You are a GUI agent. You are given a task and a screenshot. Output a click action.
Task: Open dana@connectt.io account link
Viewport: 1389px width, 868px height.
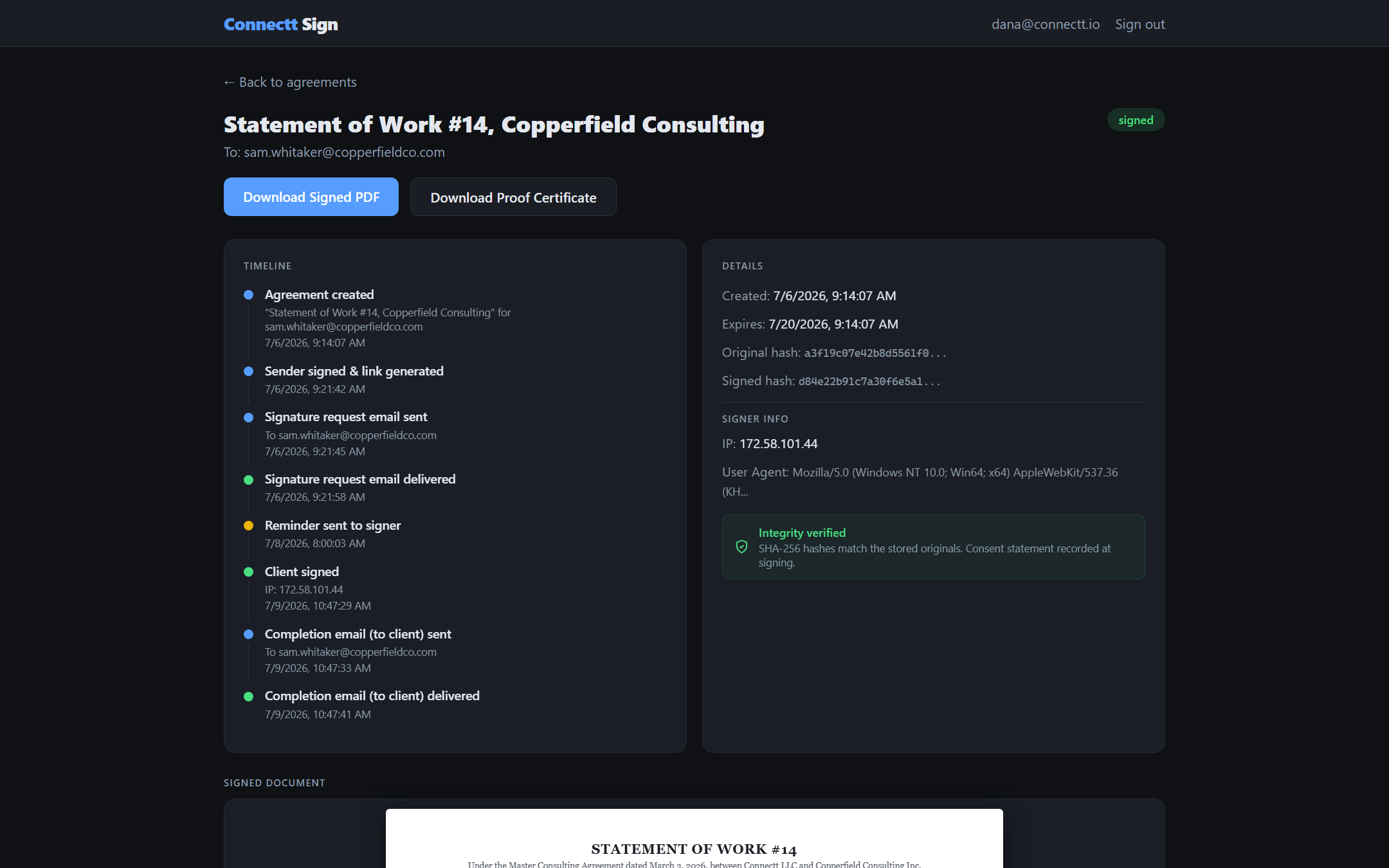[x=1045, y=24]
